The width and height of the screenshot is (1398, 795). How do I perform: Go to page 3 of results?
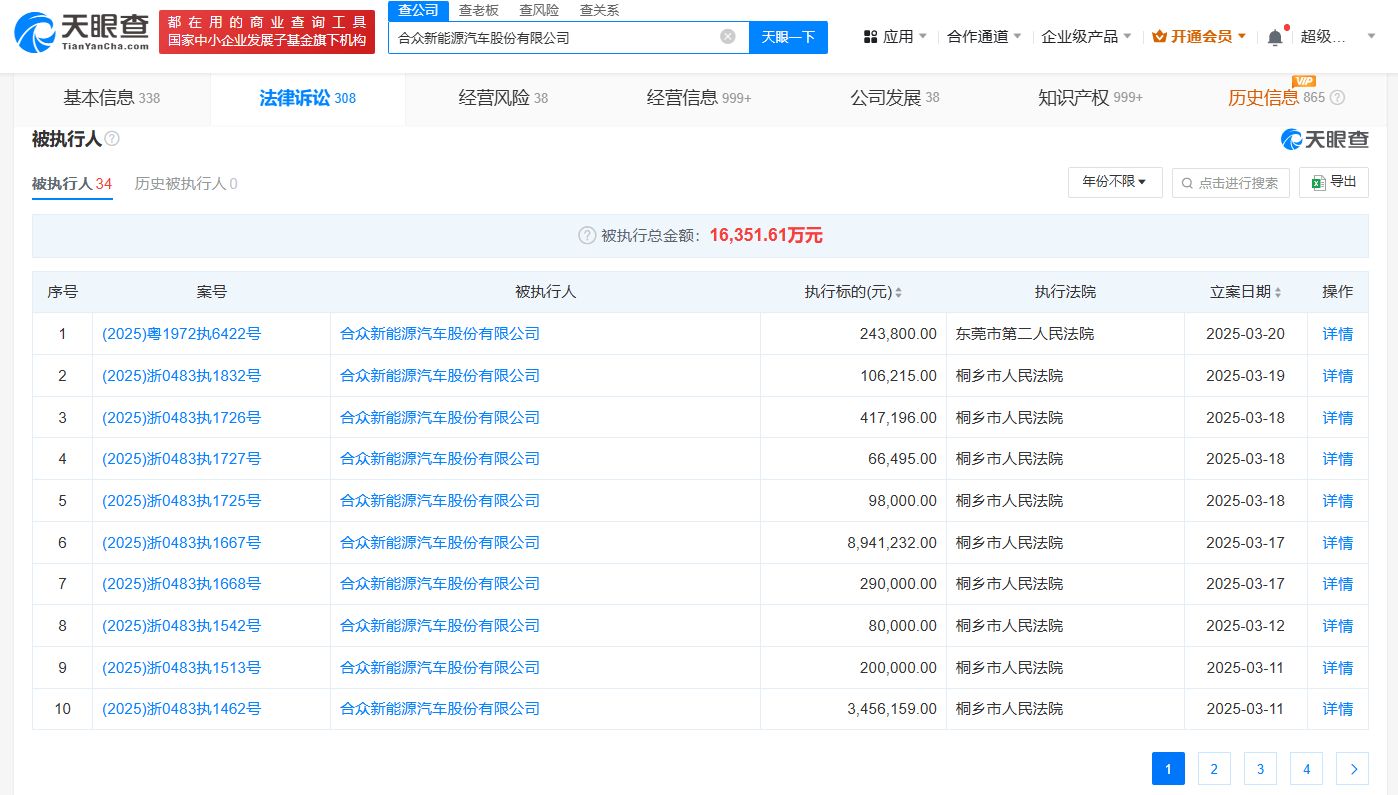click(1260, 769)
